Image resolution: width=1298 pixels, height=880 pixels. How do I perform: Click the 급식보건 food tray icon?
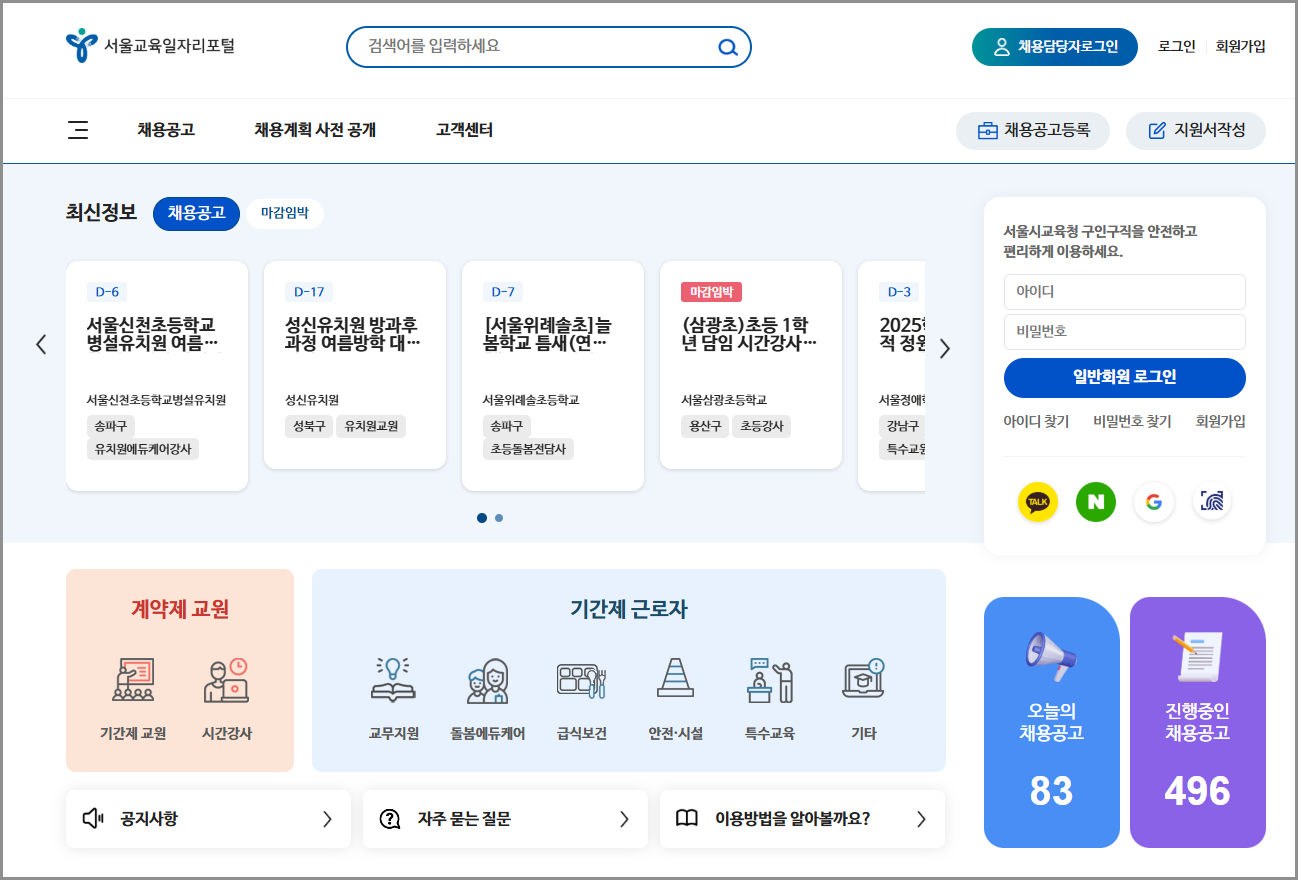(x=581, y=678)
